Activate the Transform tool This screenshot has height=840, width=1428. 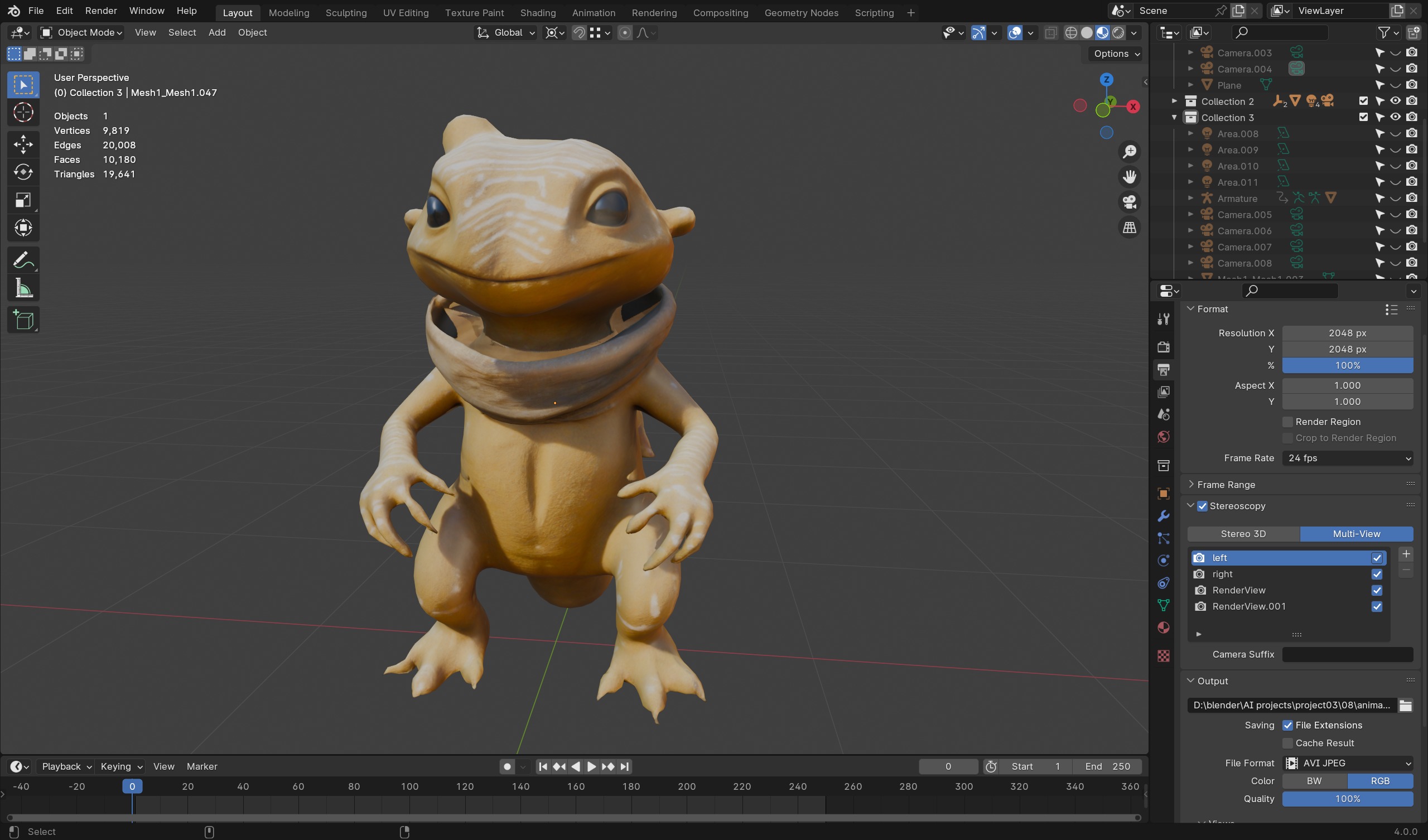23,228
